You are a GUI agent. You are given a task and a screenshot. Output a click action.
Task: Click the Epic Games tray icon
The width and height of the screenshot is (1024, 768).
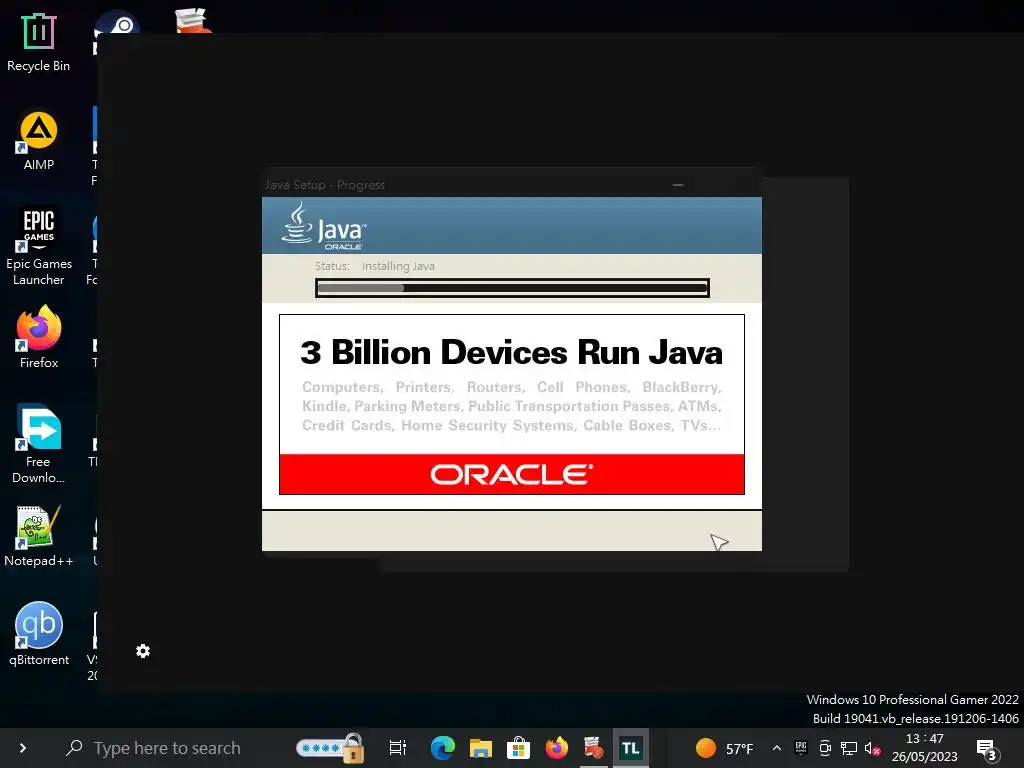[801, 748]
